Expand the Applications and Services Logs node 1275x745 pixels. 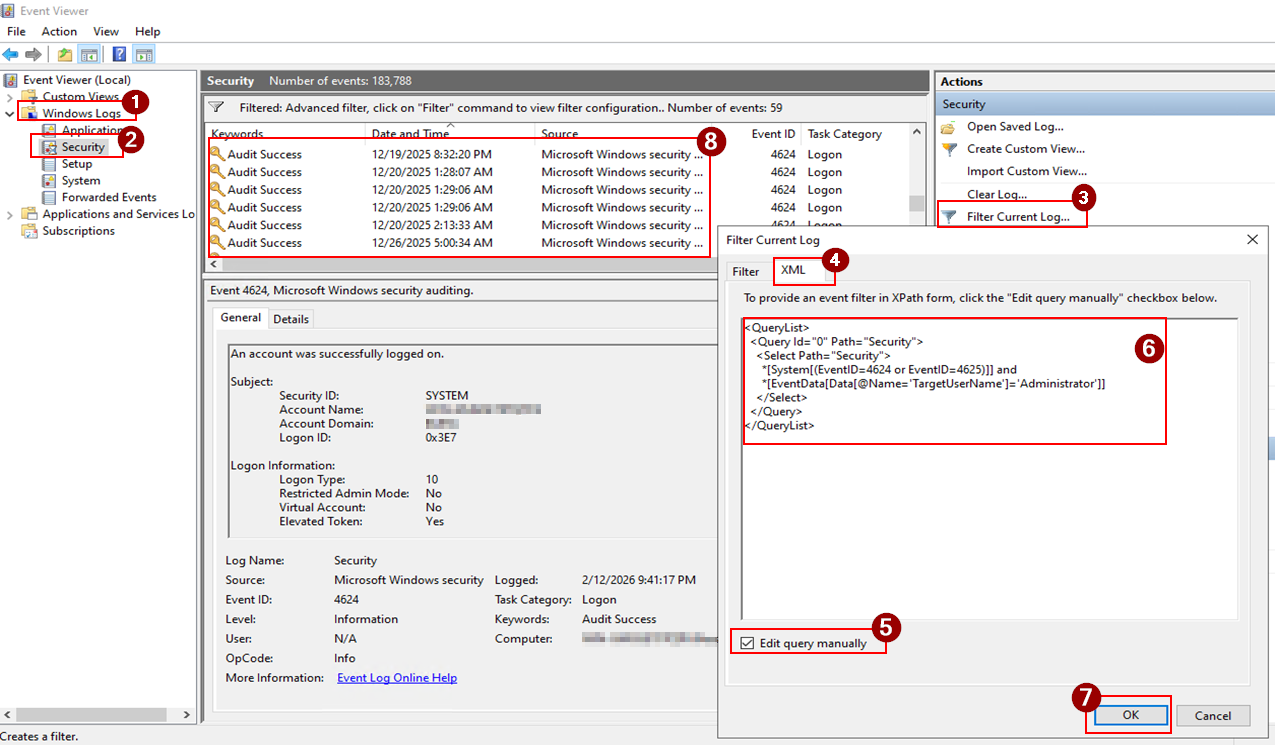[x=8, y=214]
